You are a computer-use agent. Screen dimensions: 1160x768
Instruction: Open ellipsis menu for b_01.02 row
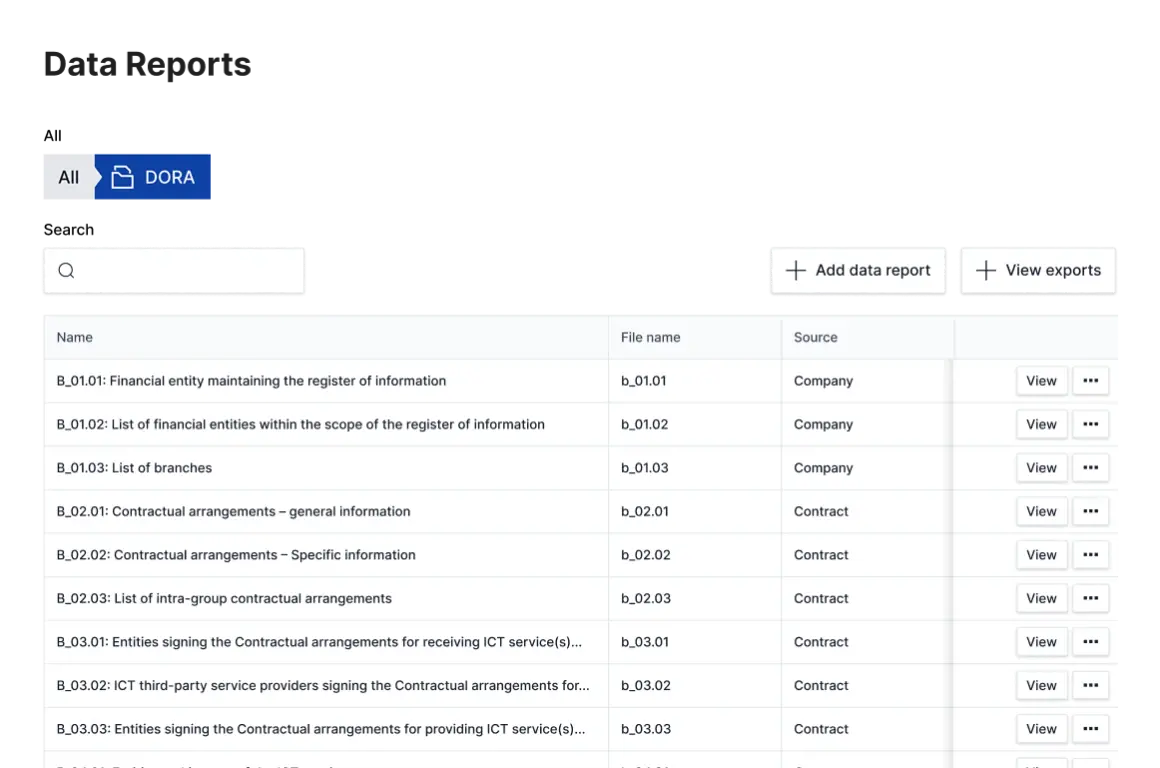click(x=1090, y=425)
